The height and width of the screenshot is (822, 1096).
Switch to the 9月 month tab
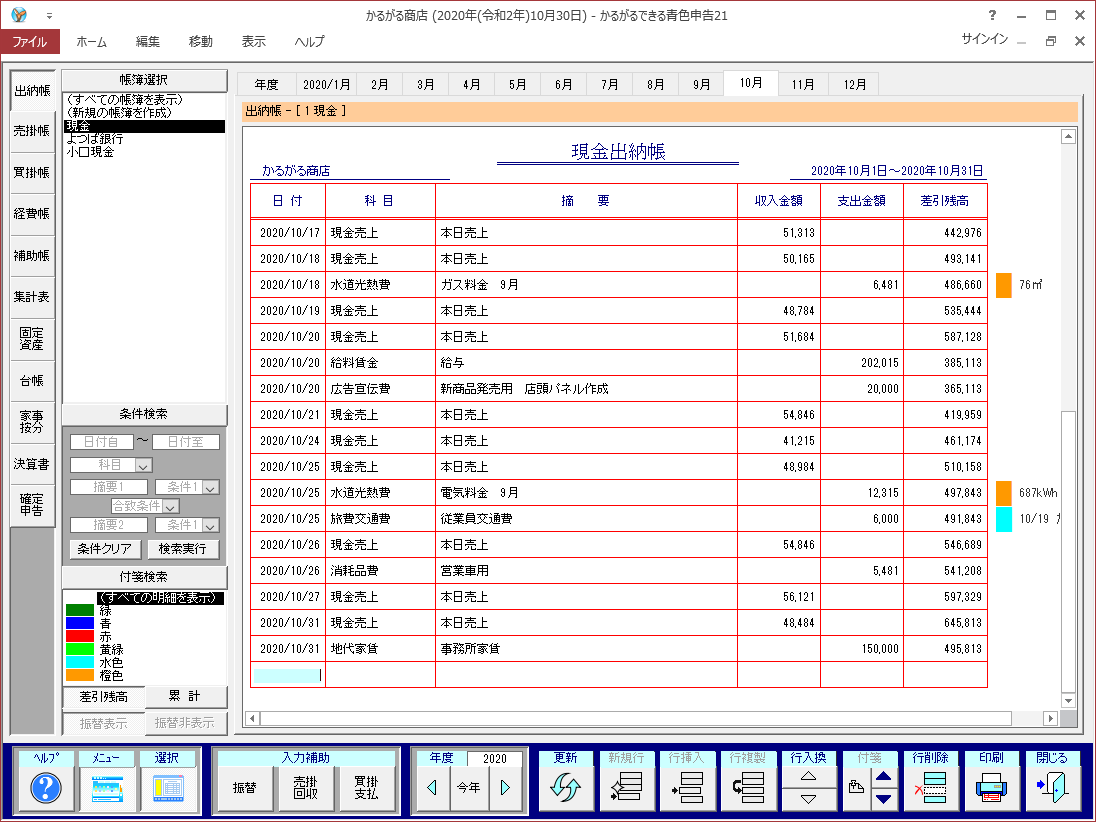click(x=702, y=85)
